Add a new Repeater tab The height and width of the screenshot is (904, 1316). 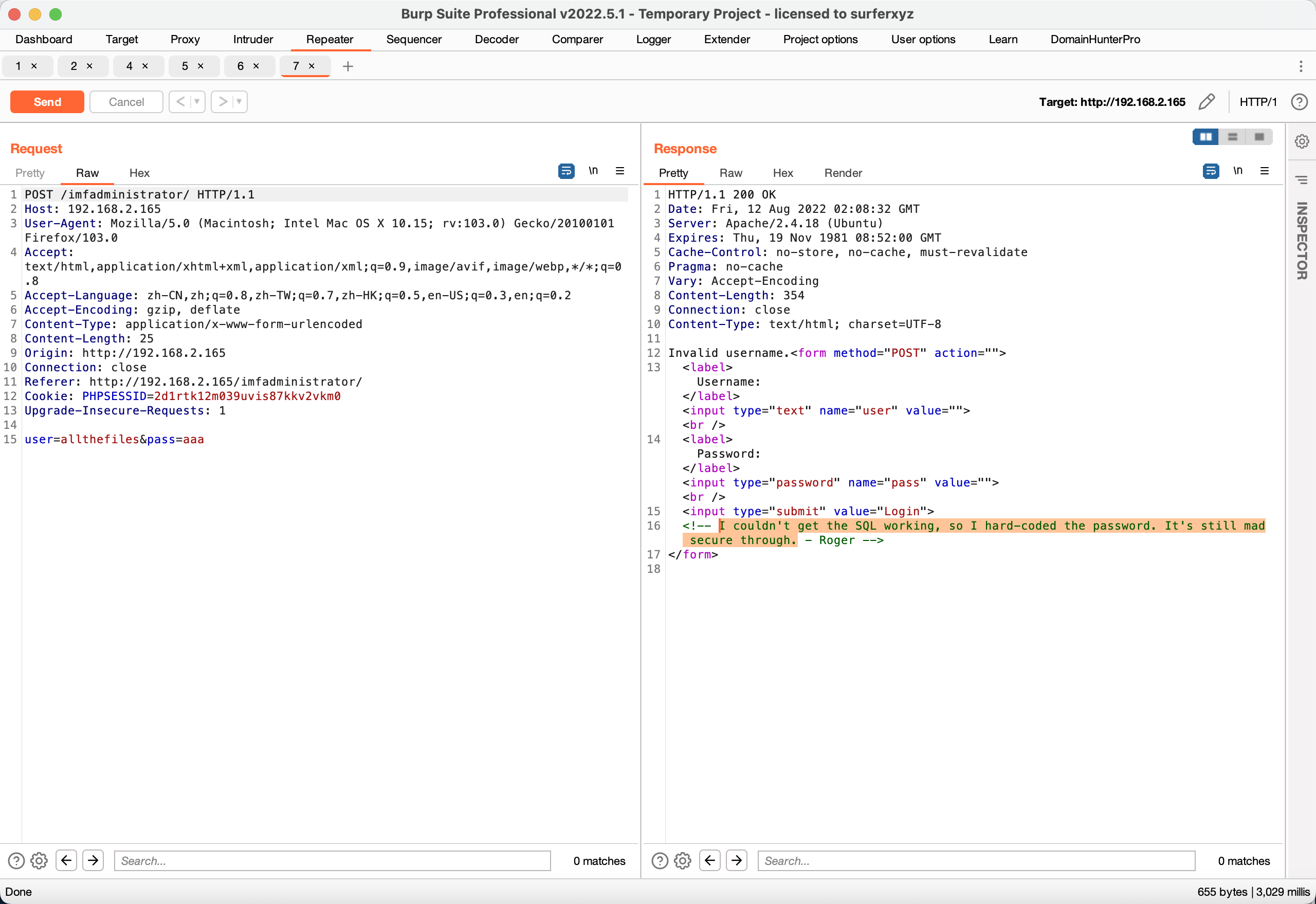coord(348,66)
